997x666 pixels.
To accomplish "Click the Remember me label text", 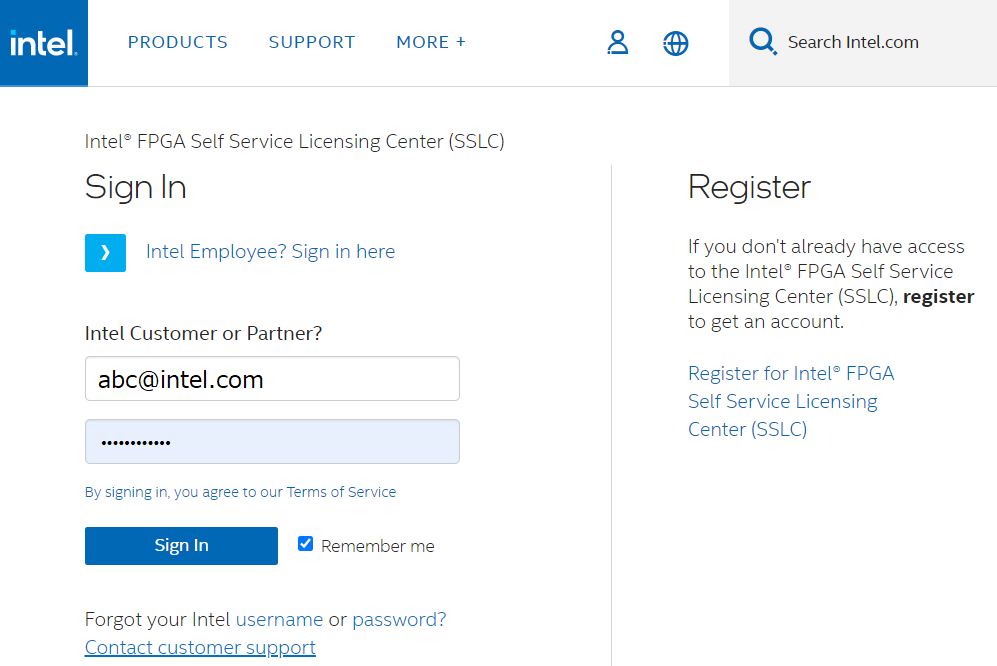I will (x=378, y=546).
